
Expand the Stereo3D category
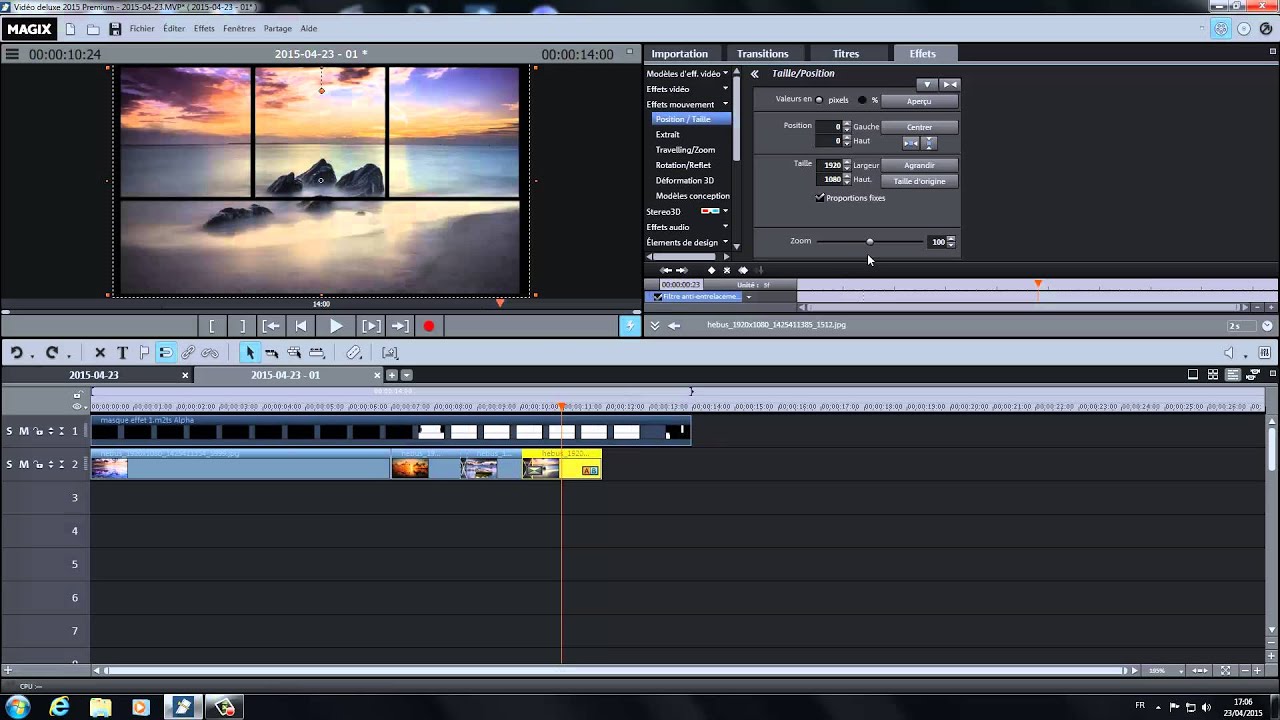coord(687,212)
